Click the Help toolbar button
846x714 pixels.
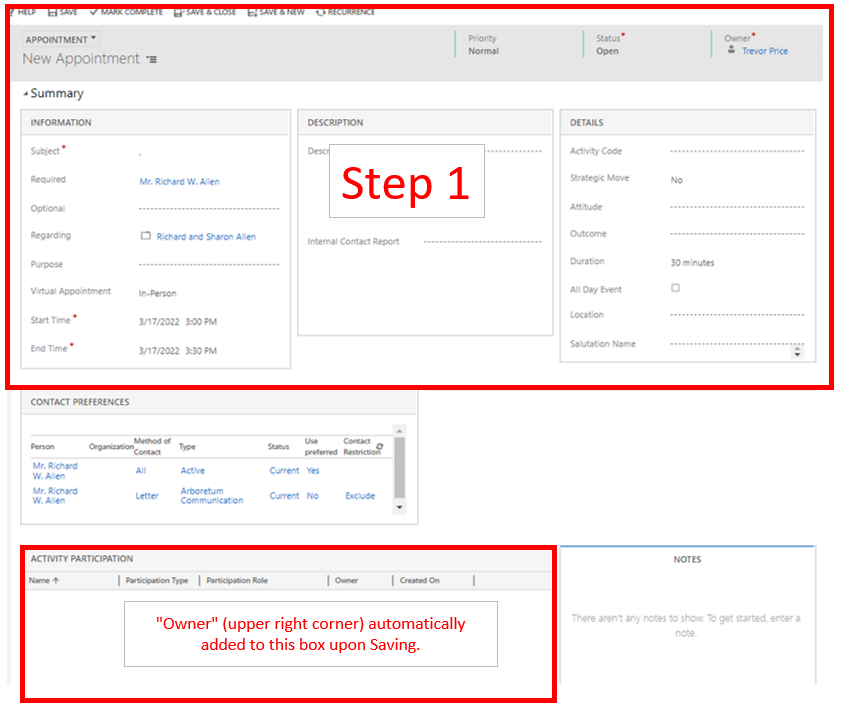point(23,12)
